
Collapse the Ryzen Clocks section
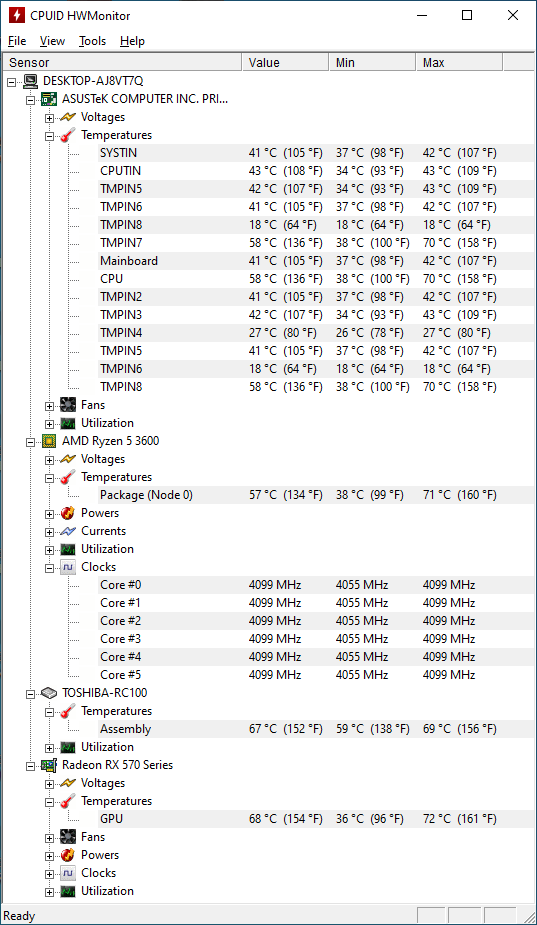[x=50, y=568]
